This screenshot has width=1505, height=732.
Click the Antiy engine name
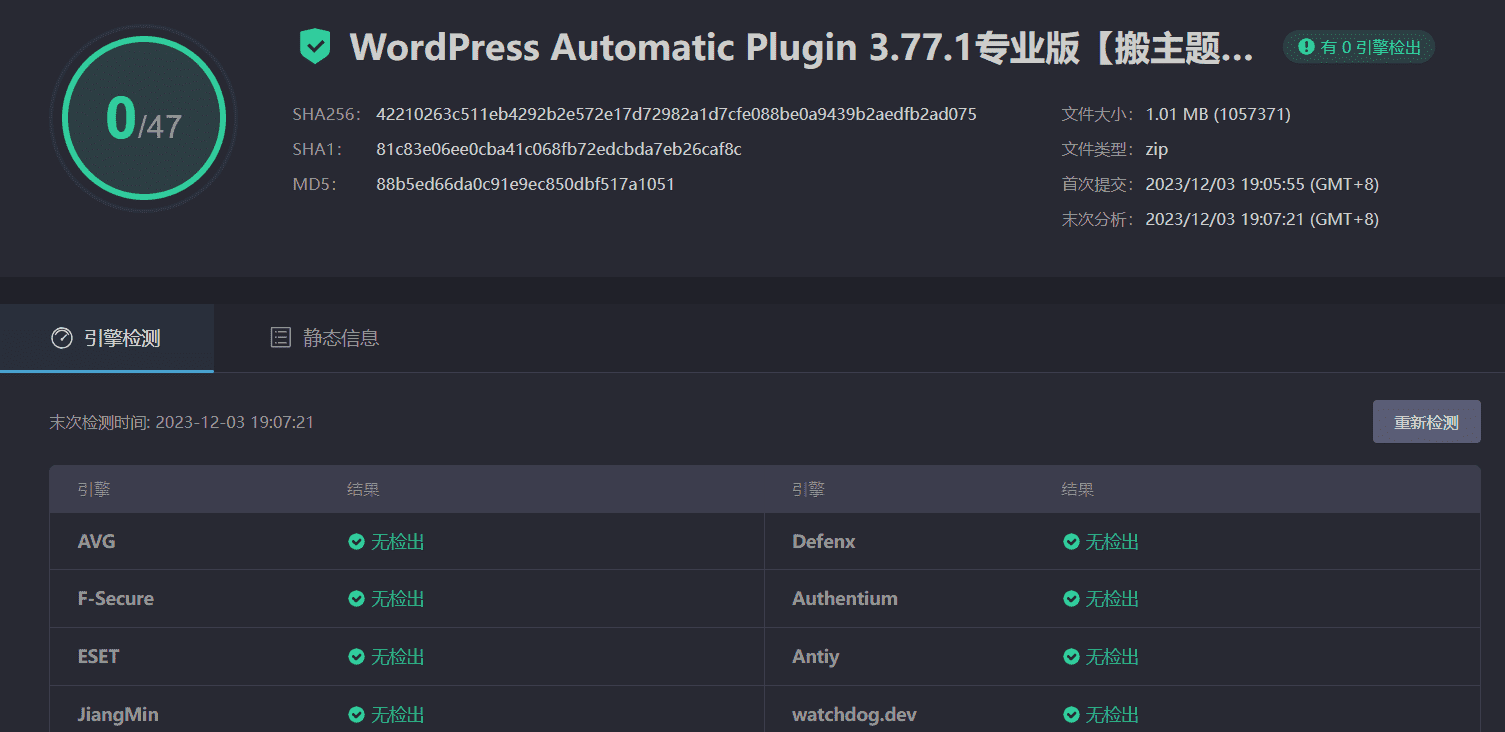(x=816, y=657)
